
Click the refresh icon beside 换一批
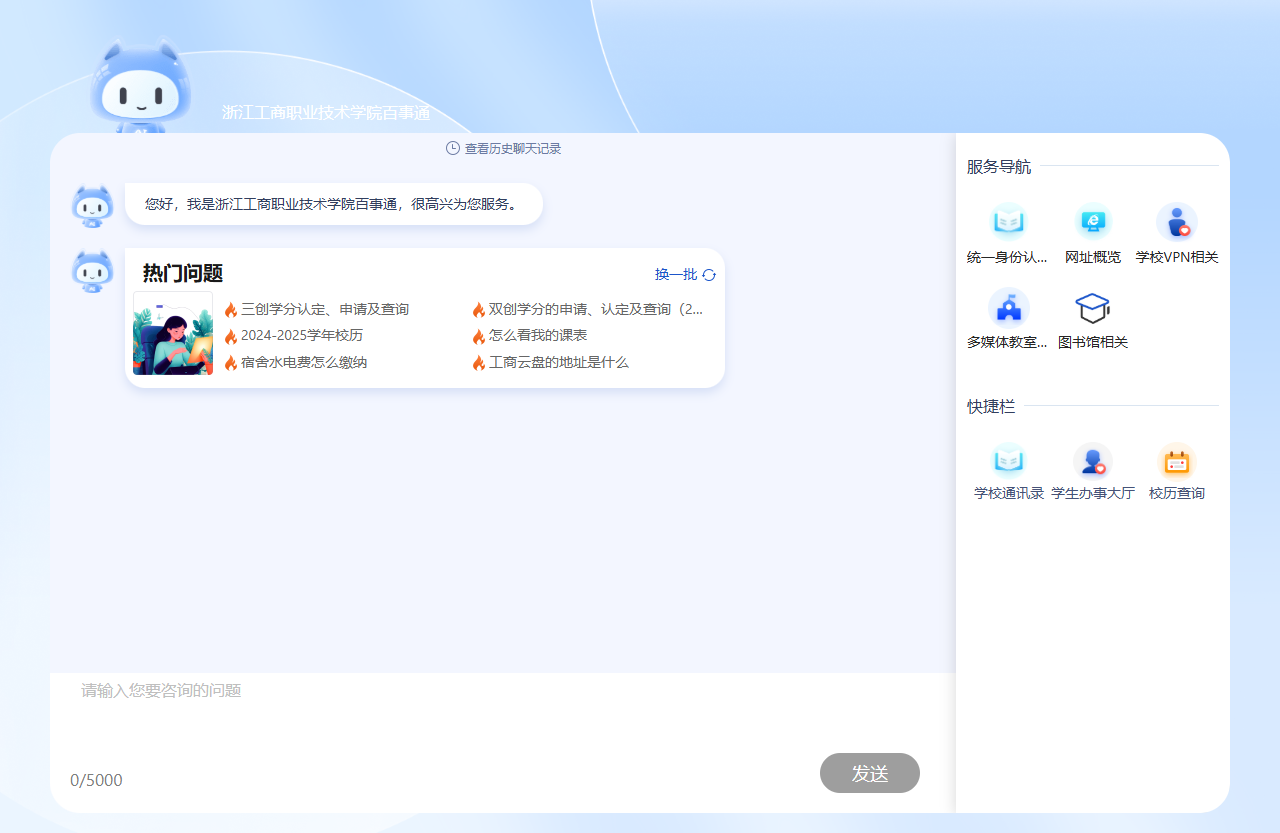709,275
